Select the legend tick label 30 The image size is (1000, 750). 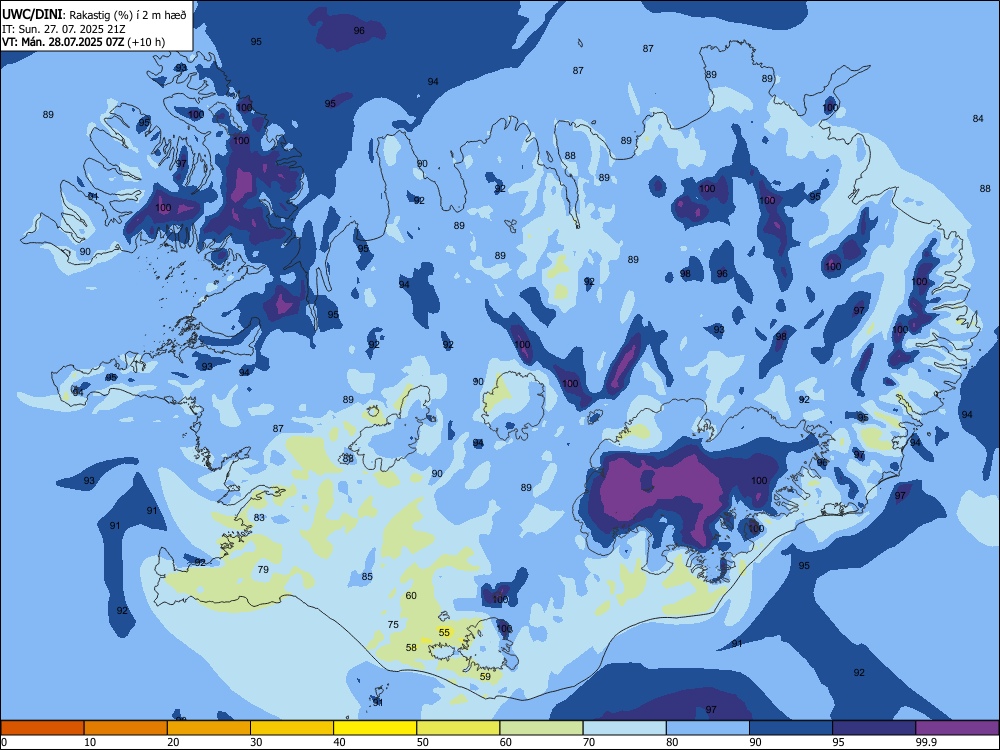(x=256, y=742)
